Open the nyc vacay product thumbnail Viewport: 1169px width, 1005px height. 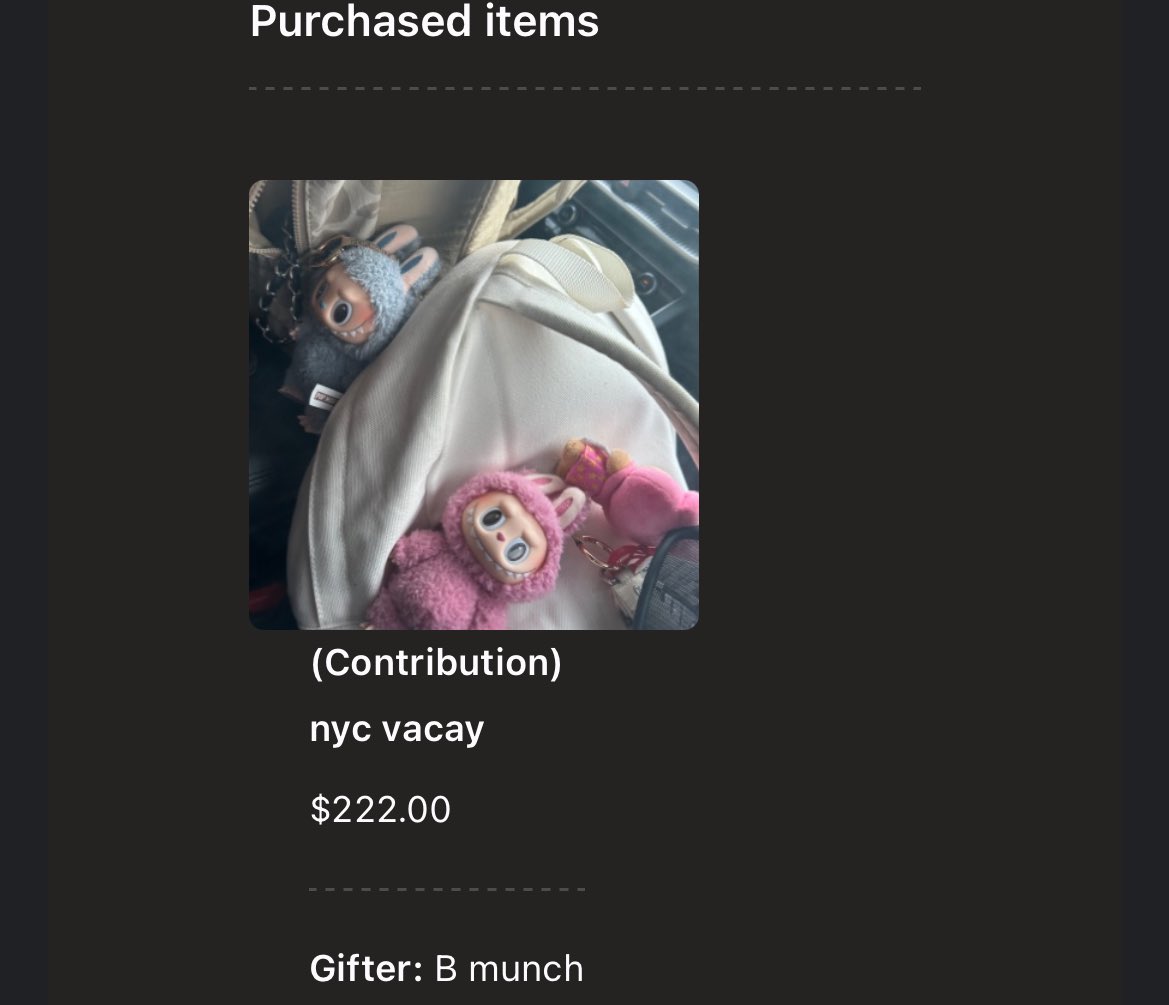tap(473, 405)
